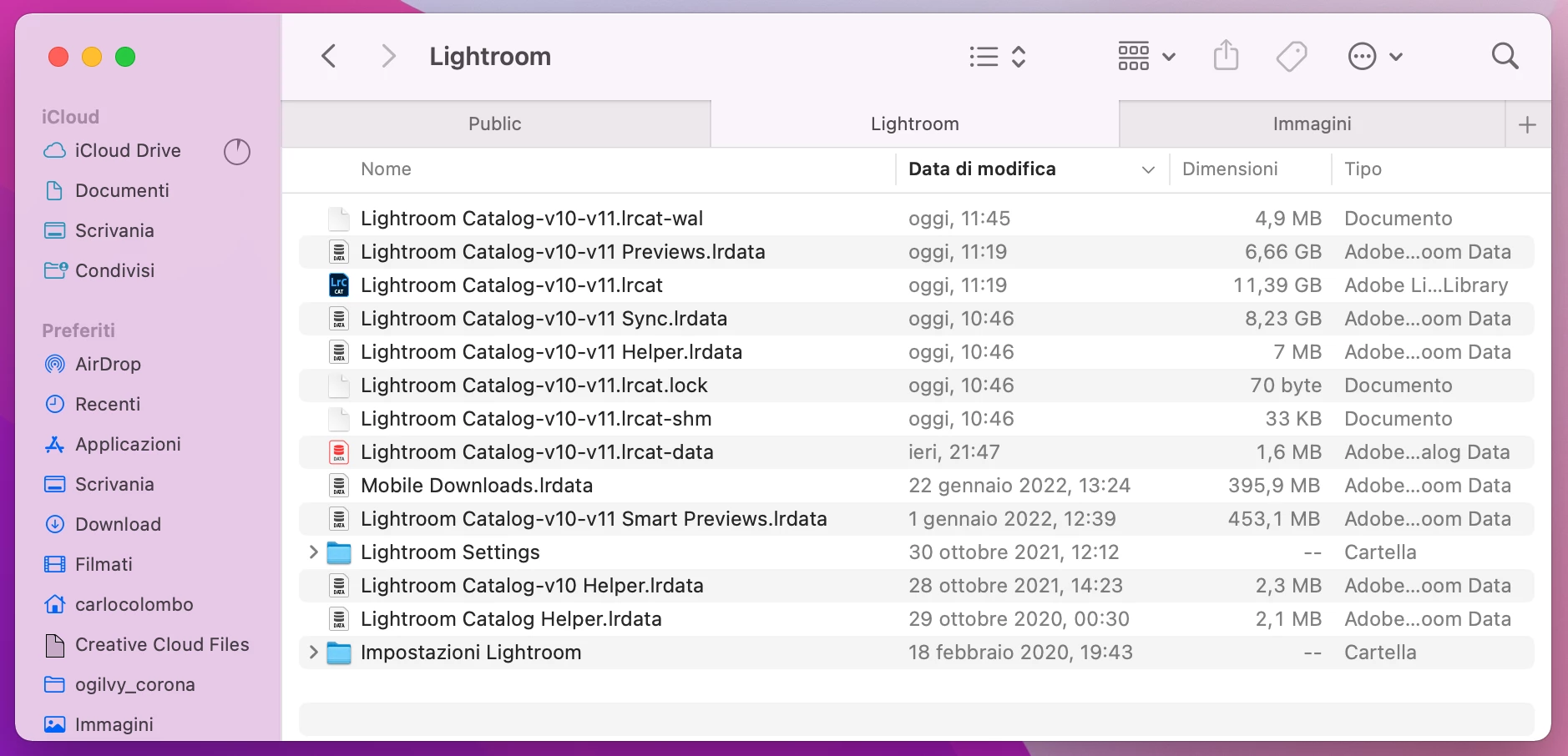
Task: Click the Immagini picture sidebar icon
Action: coord(54,724)
